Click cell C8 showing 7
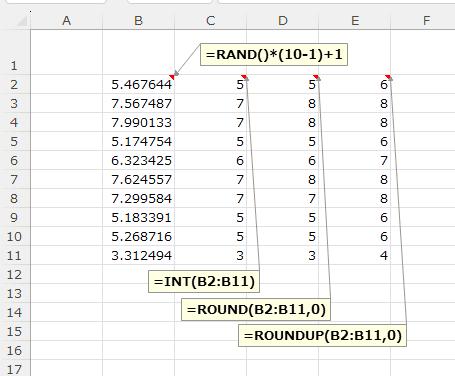 210,198
